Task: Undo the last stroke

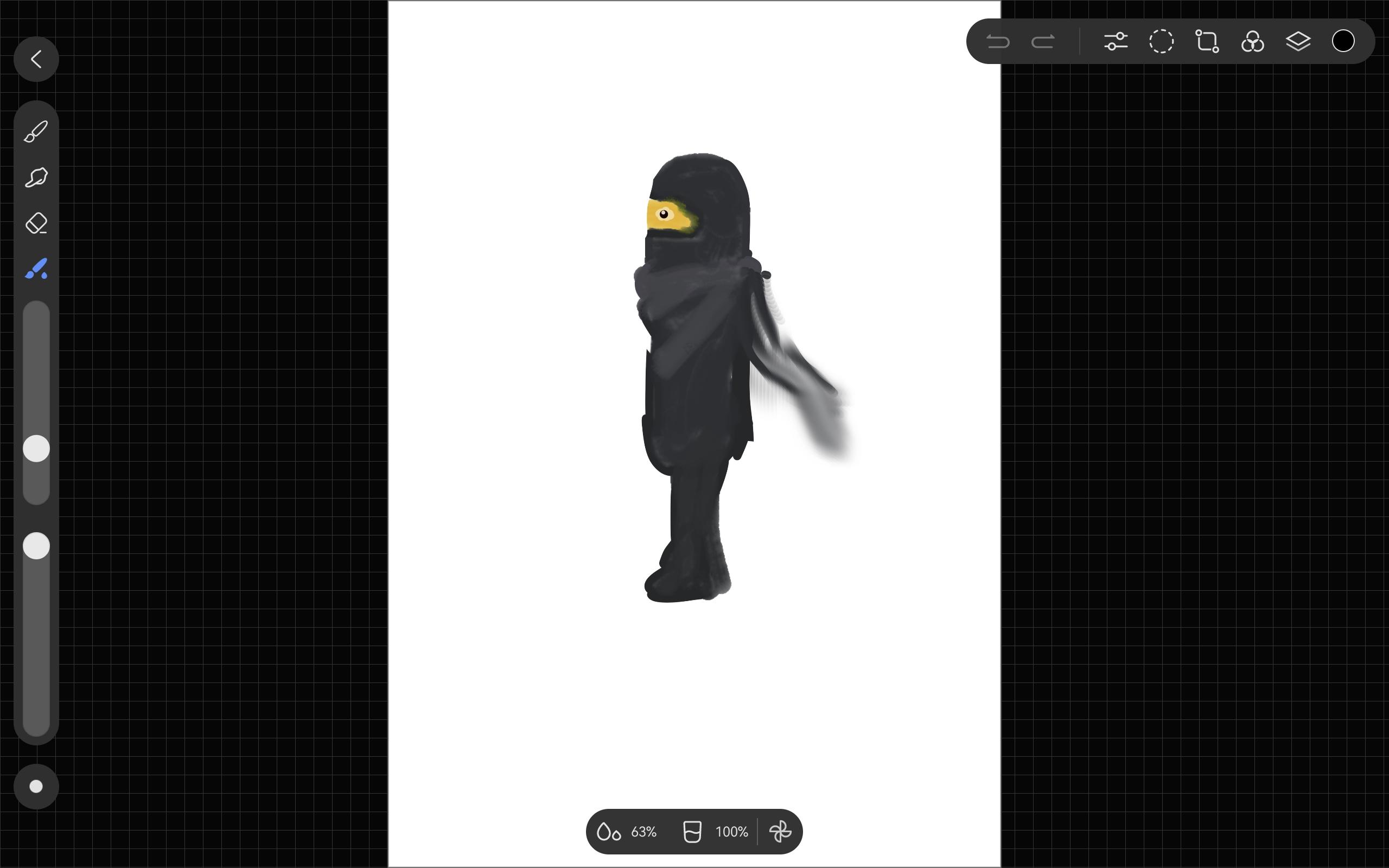Action: click(x=998, y=41)
